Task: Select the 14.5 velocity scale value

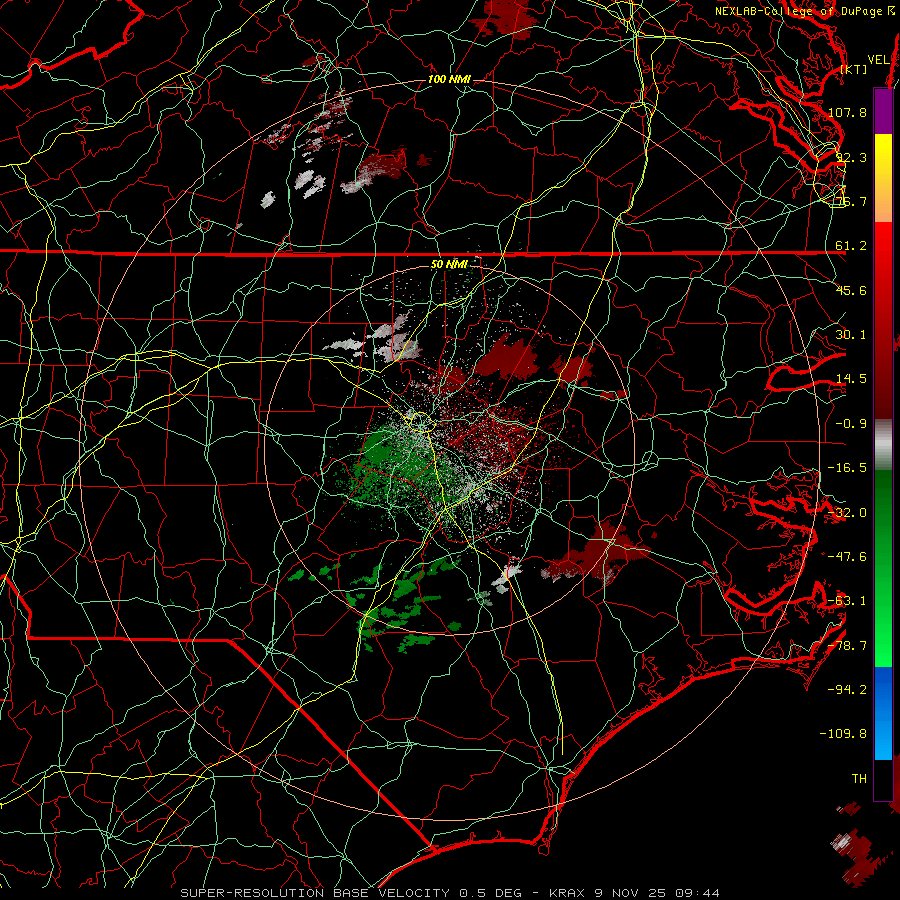Action: pos(851,379)
